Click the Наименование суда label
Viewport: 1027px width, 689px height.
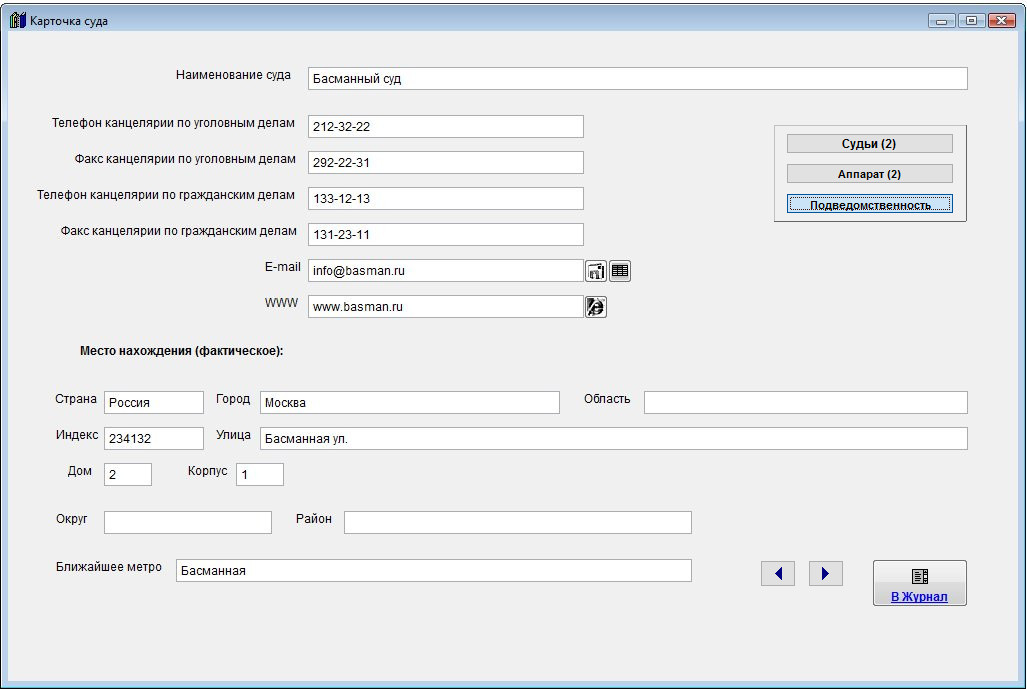[x=233, y=75]
